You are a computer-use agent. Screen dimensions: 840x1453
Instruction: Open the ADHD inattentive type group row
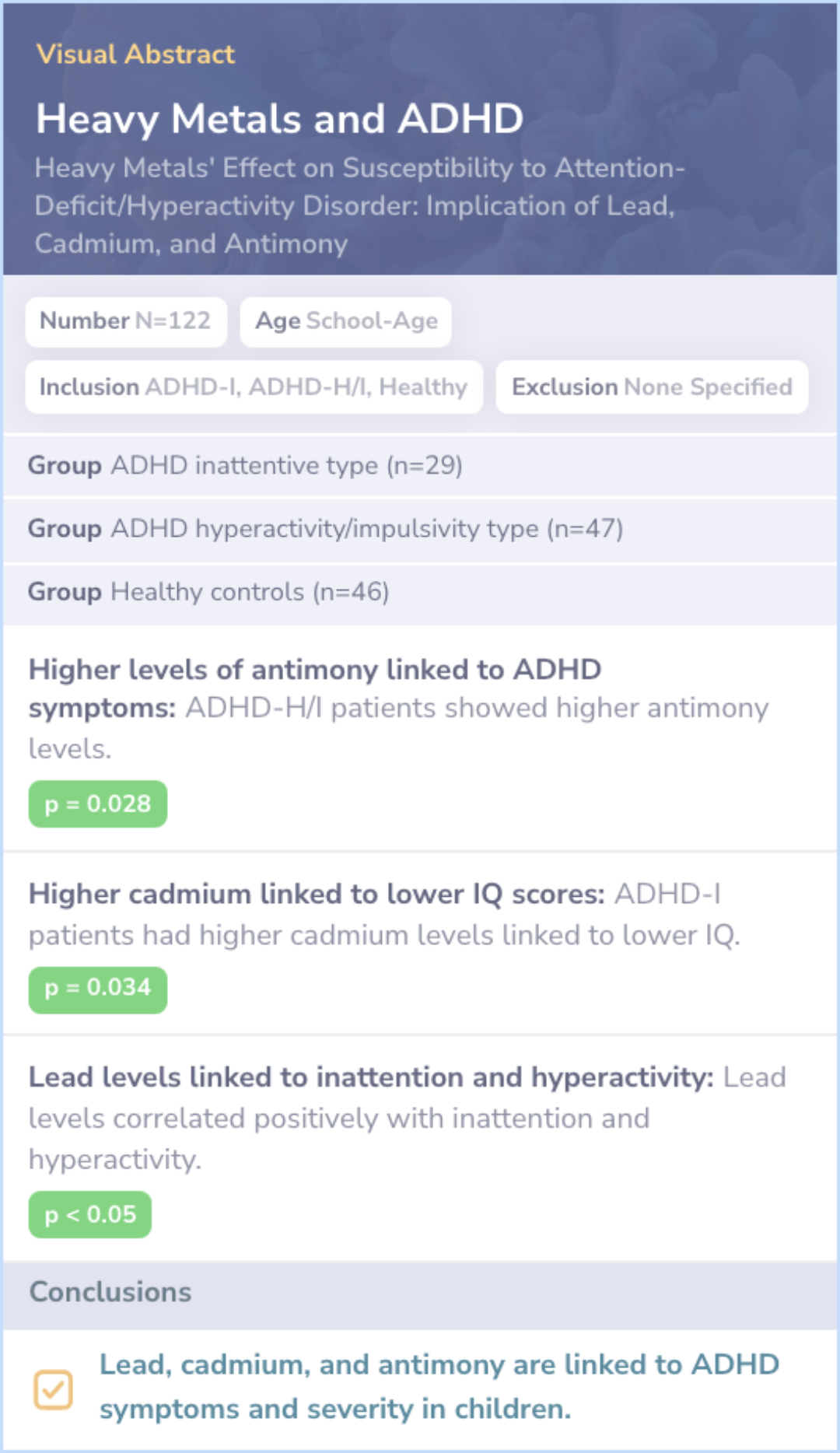(x=420, y=465)
